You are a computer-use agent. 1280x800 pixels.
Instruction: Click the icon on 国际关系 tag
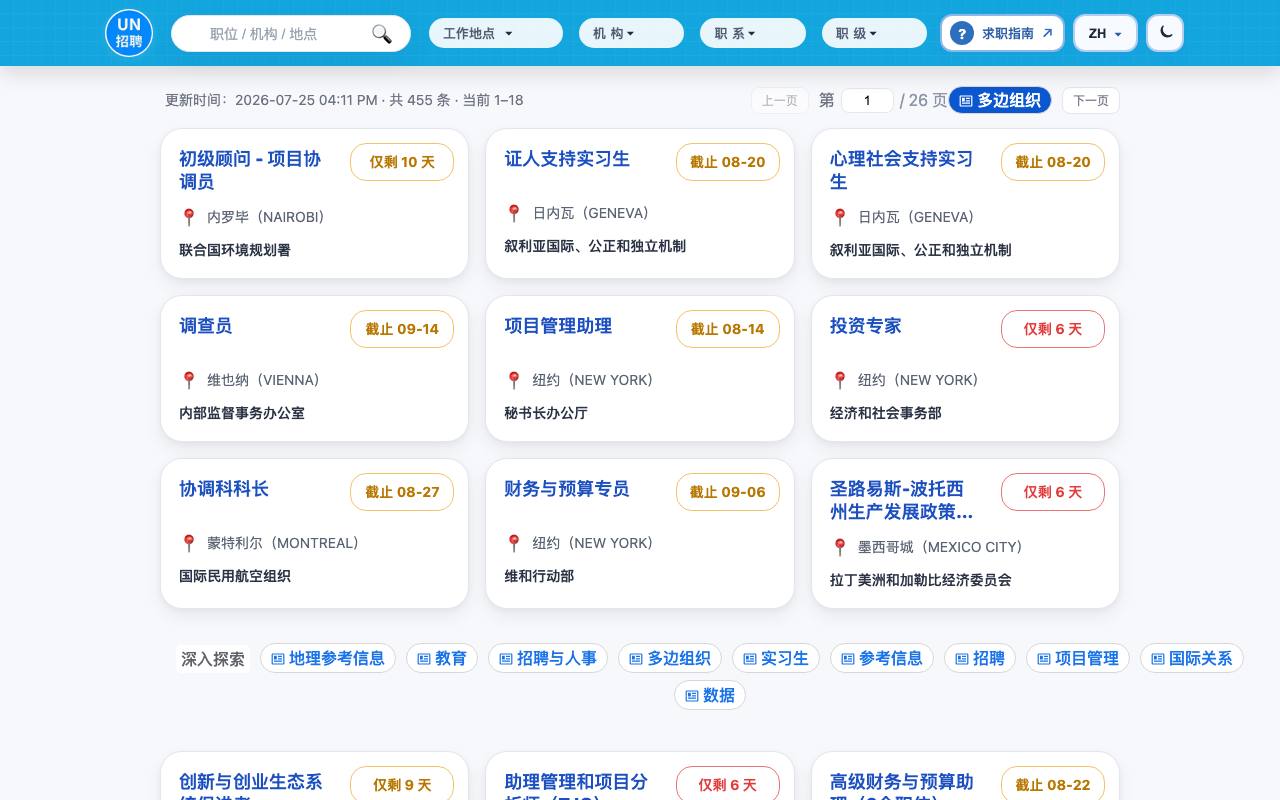[1158, 659]
